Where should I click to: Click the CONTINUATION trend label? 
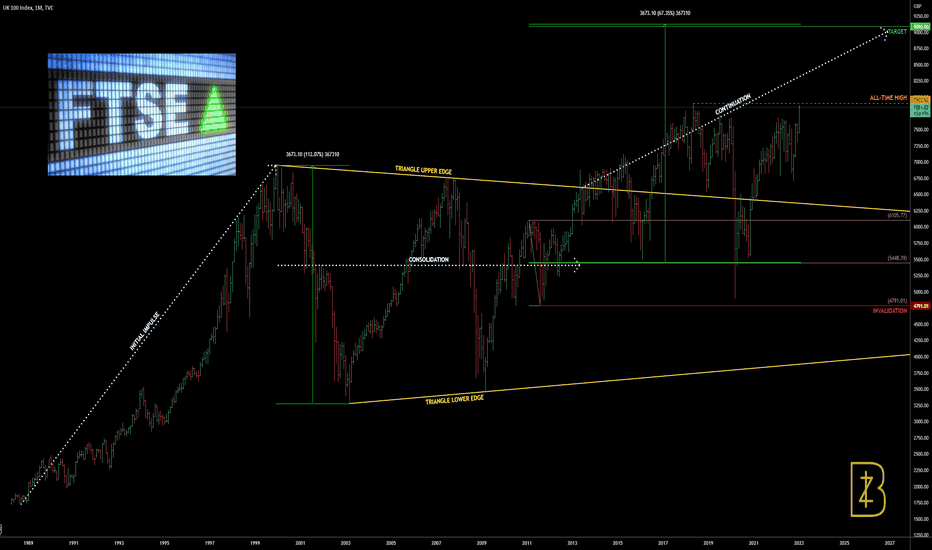(733, 104)
